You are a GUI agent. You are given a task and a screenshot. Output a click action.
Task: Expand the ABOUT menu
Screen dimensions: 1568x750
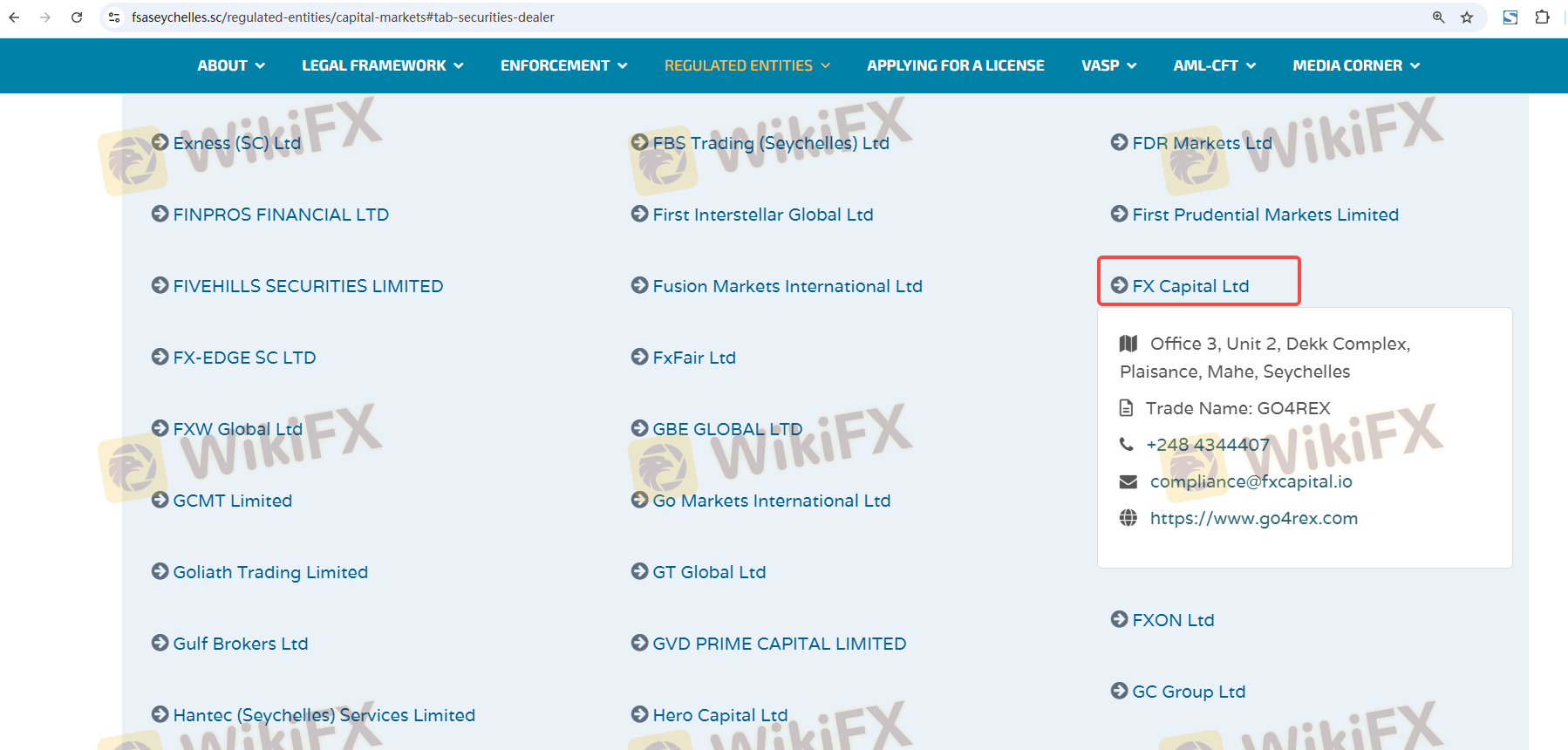pos(231,65)
